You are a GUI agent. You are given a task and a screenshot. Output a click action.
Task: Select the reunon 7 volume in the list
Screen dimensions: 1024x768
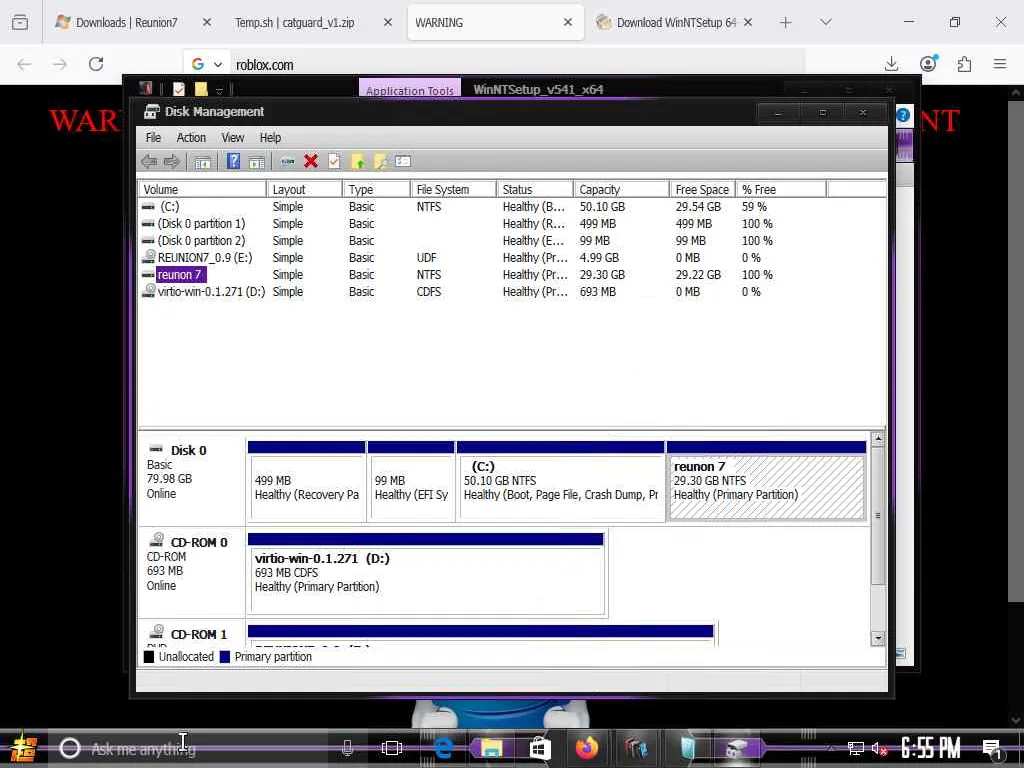[x=512, y=274]
